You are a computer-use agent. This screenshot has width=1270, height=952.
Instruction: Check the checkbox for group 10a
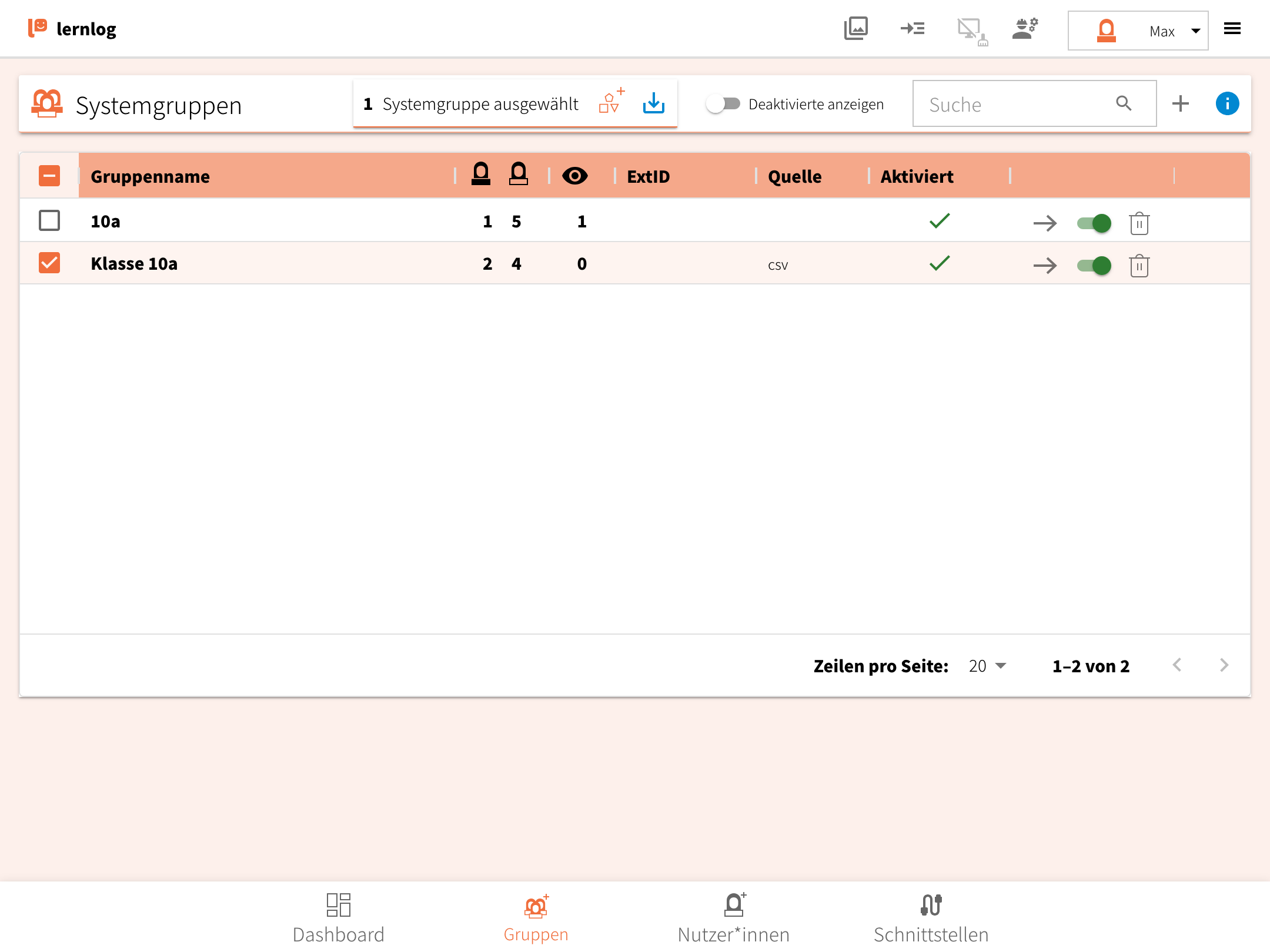click(49, 221)
